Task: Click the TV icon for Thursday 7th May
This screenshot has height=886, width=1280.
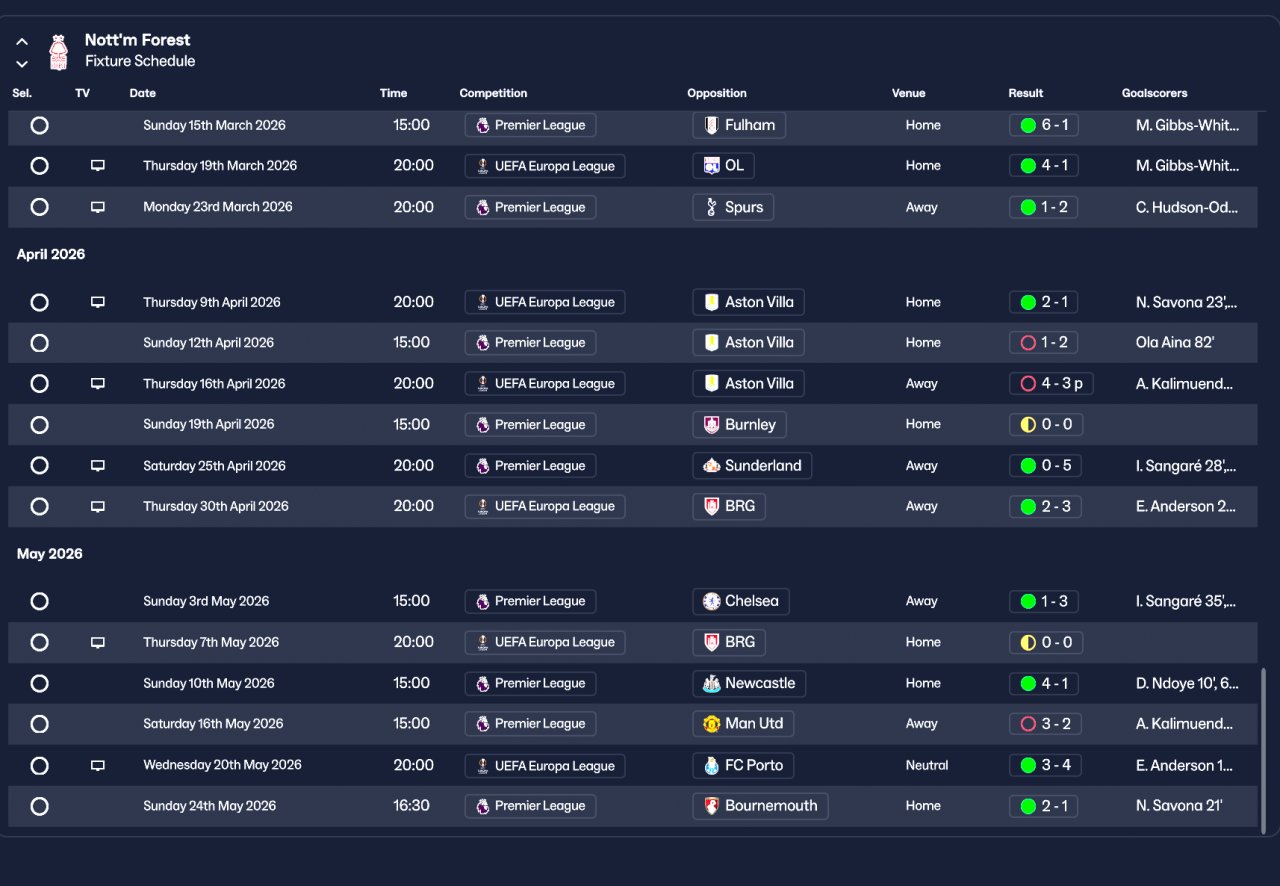Action: tap(98, 643)
